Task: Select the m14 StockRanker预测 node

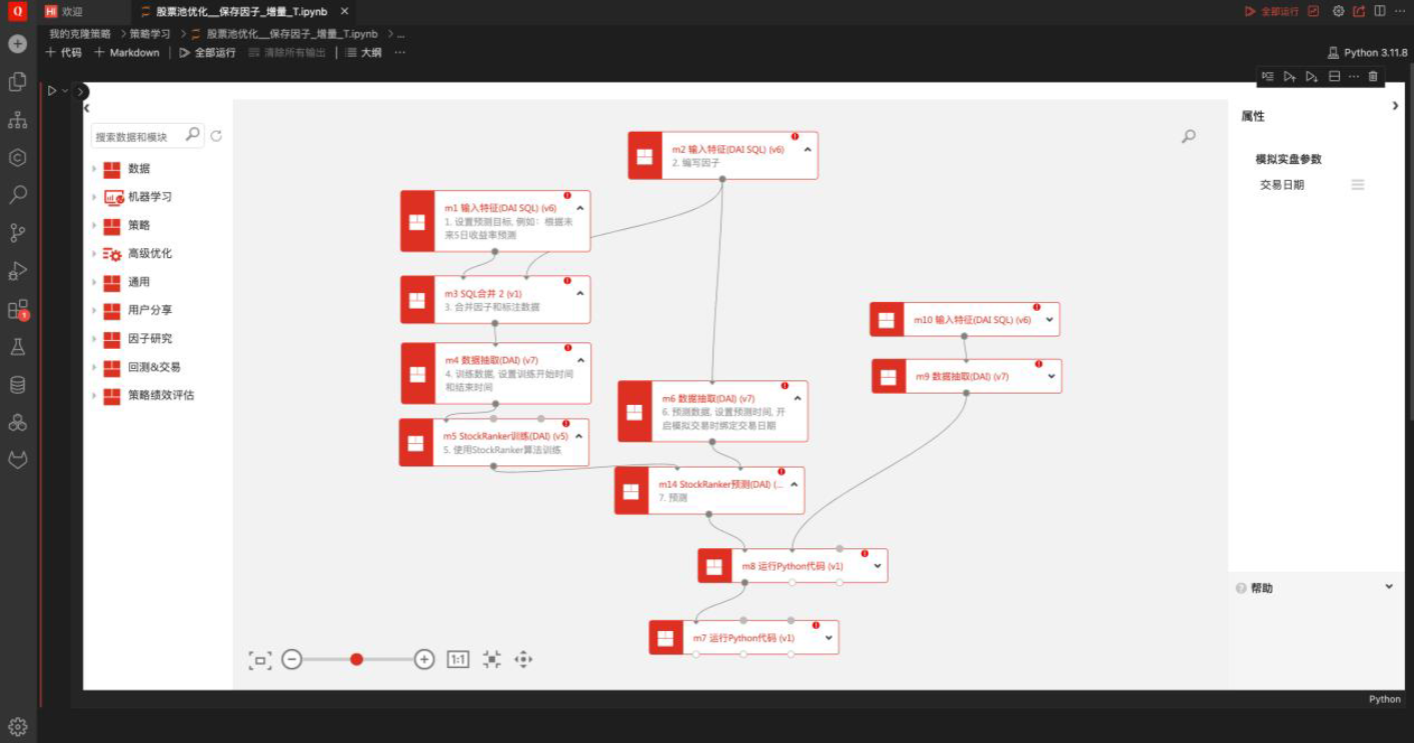Action: coord(709,490)
